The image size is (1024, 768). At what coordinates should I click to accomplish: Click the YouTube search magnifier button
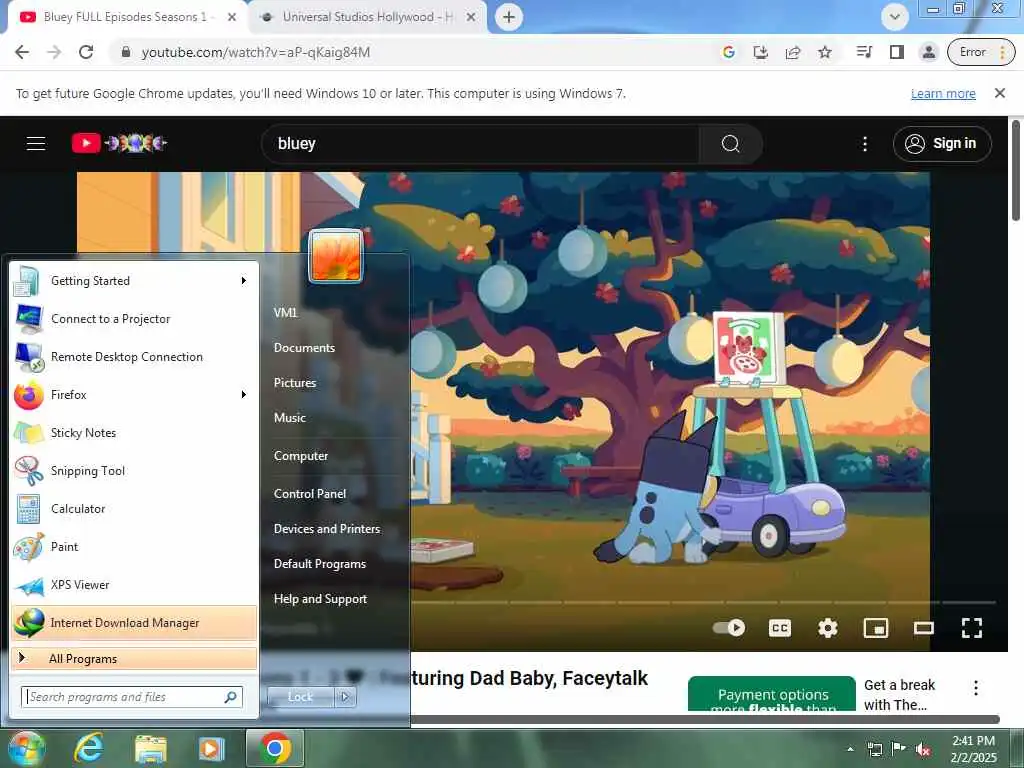(730, 144)
